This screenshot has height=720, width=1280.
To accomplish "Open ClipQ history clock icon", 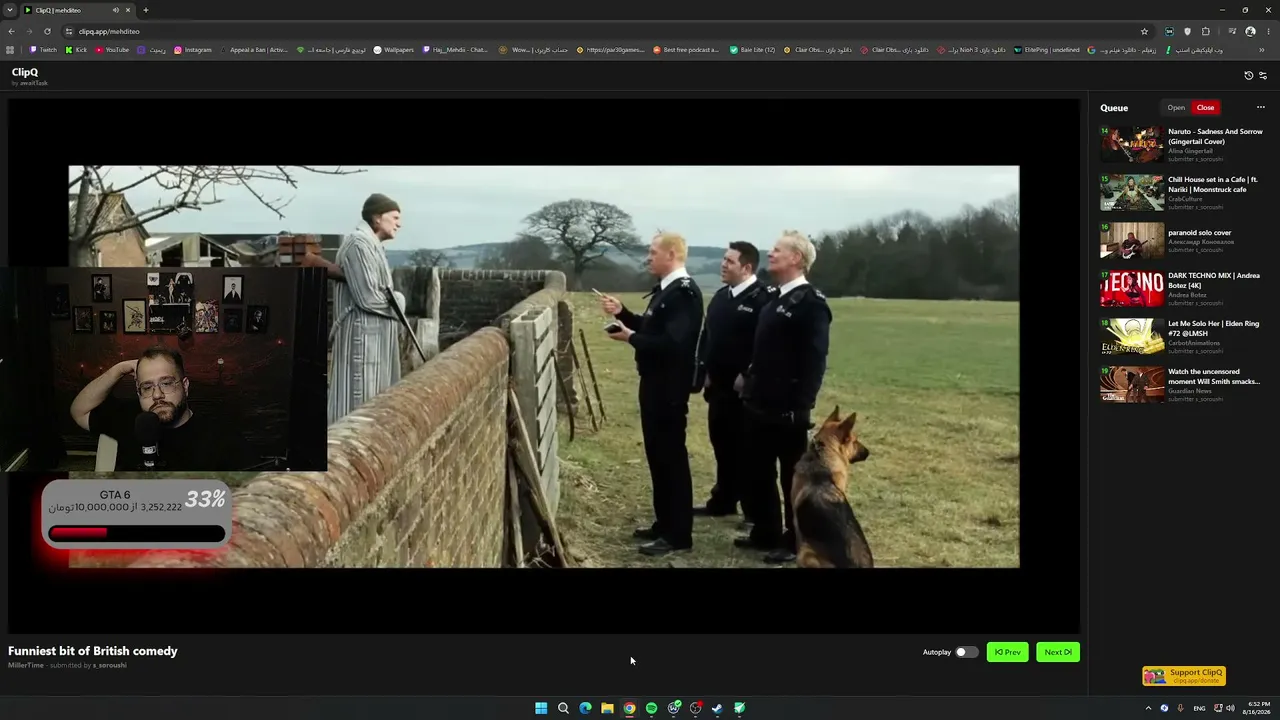I will coord(1248,76).
